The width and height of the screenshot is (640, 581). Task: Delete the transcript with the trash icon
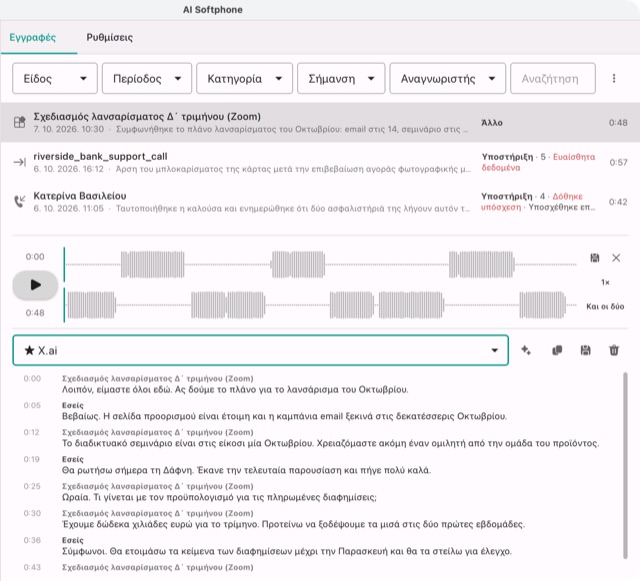[x=613, y=350]
